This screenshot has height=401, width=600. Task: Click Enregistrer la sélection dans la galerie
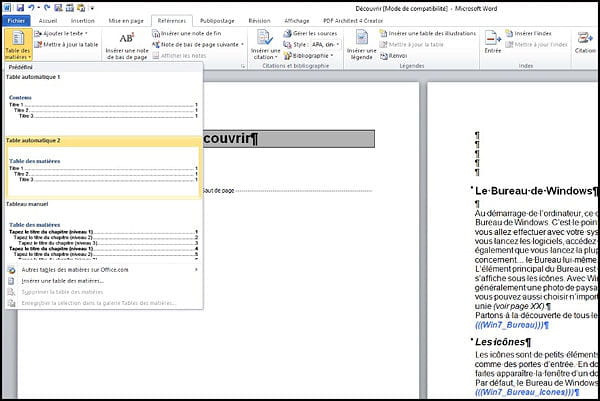103,303
